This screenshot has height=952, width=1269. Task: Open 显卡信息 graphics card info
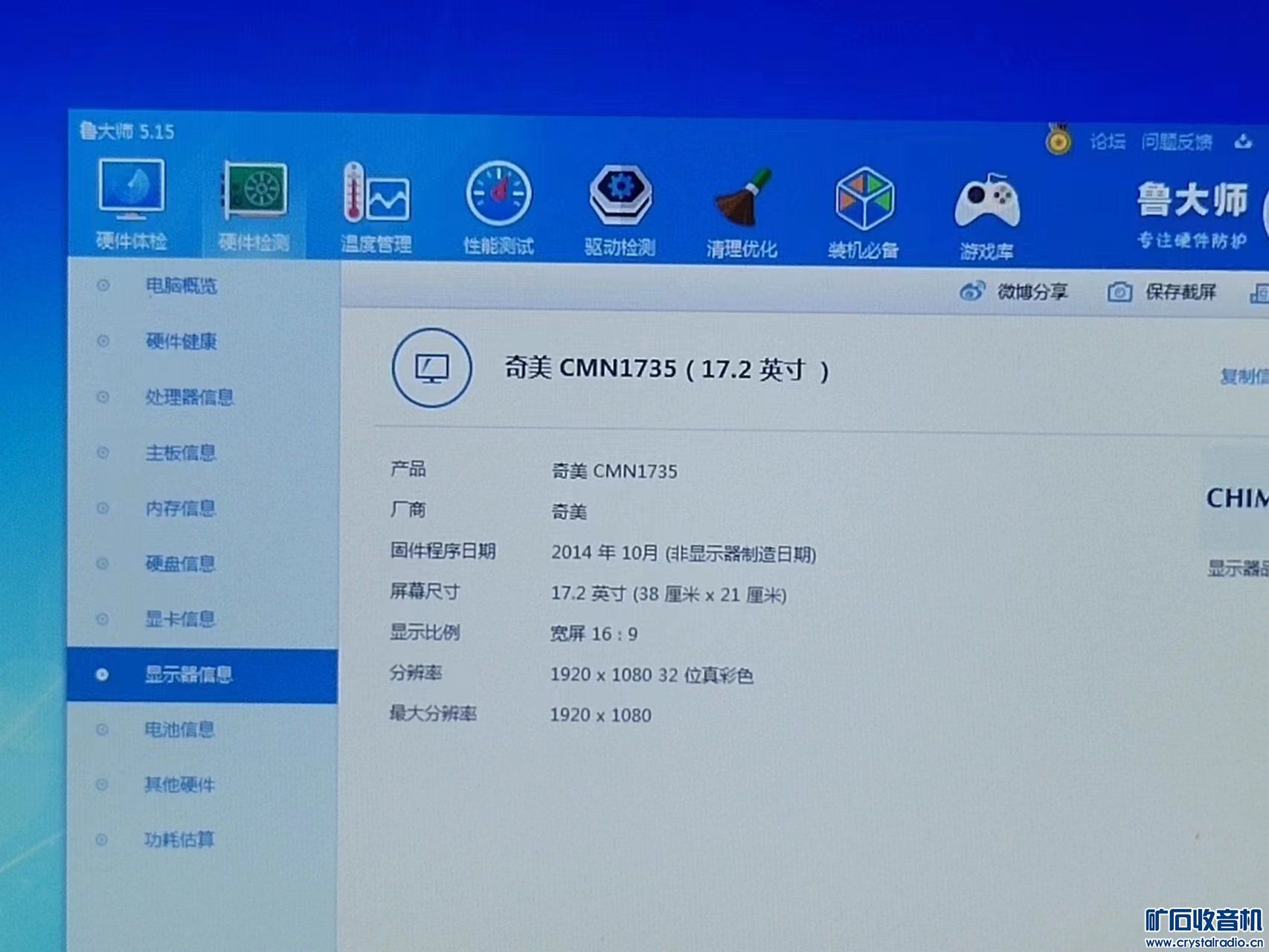coord(181,619)
